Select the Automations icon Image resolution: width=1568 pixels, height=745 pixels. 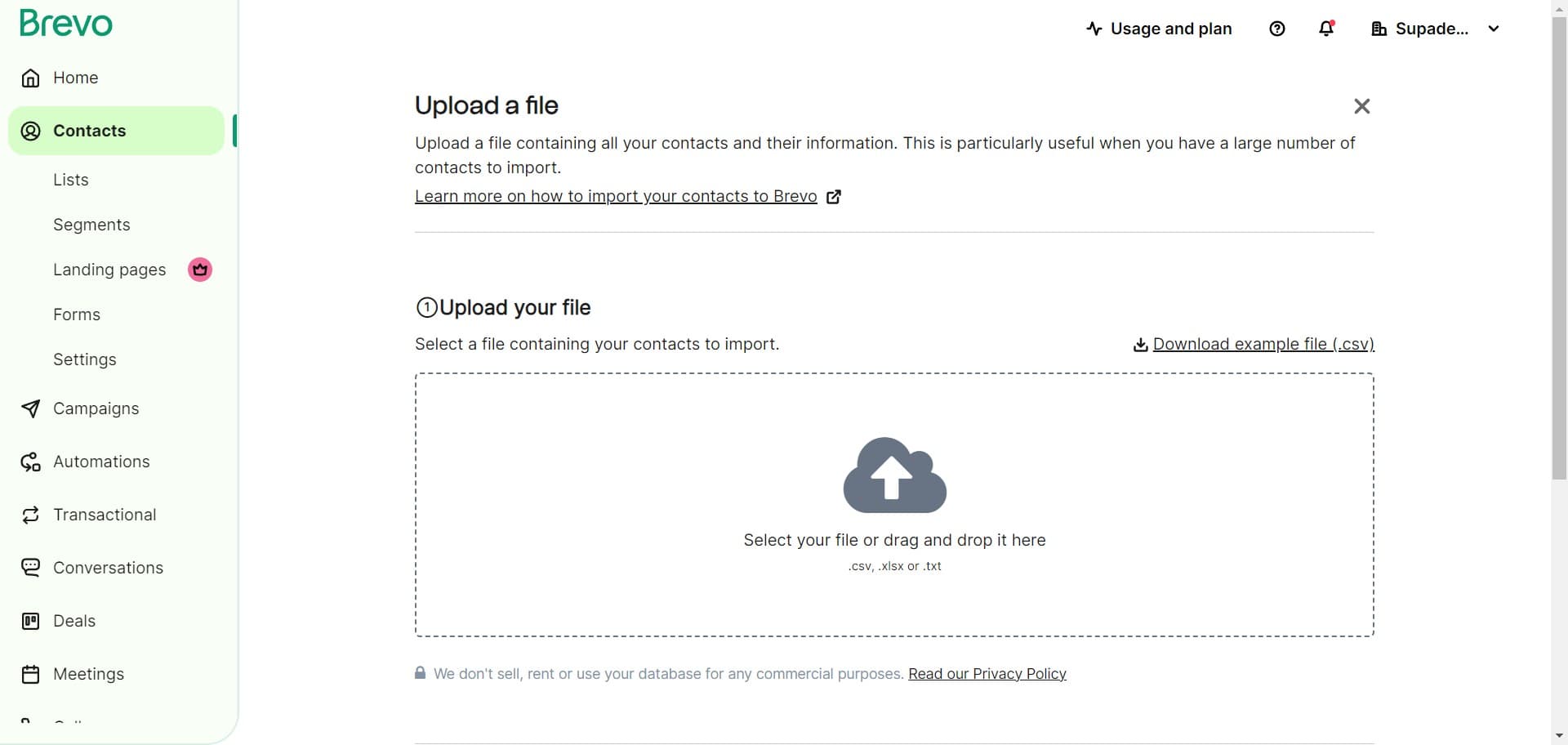(30, 462)
